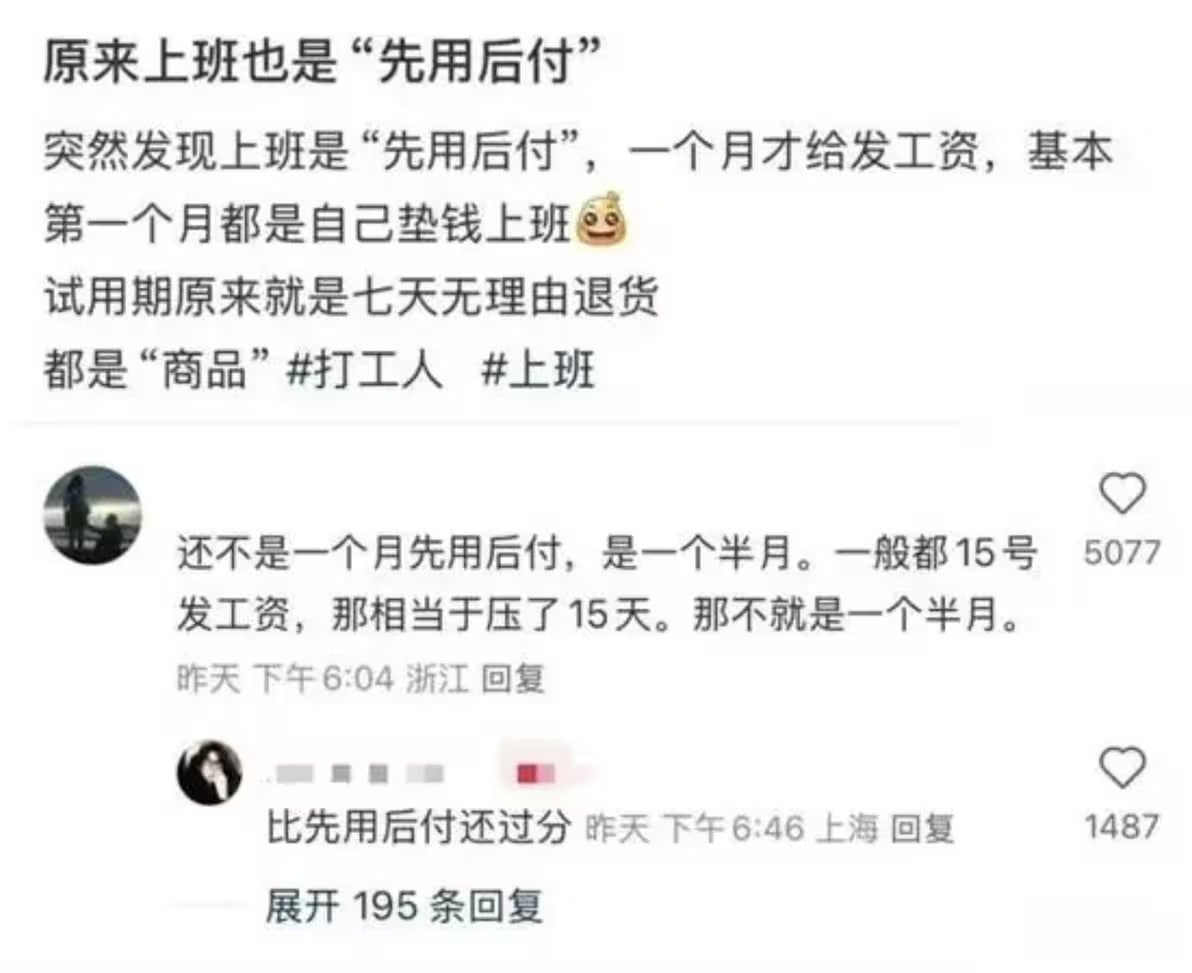Click the blurred red badge next to username
This screenshot has height=973, width=1192.
(x=536, y=774)
